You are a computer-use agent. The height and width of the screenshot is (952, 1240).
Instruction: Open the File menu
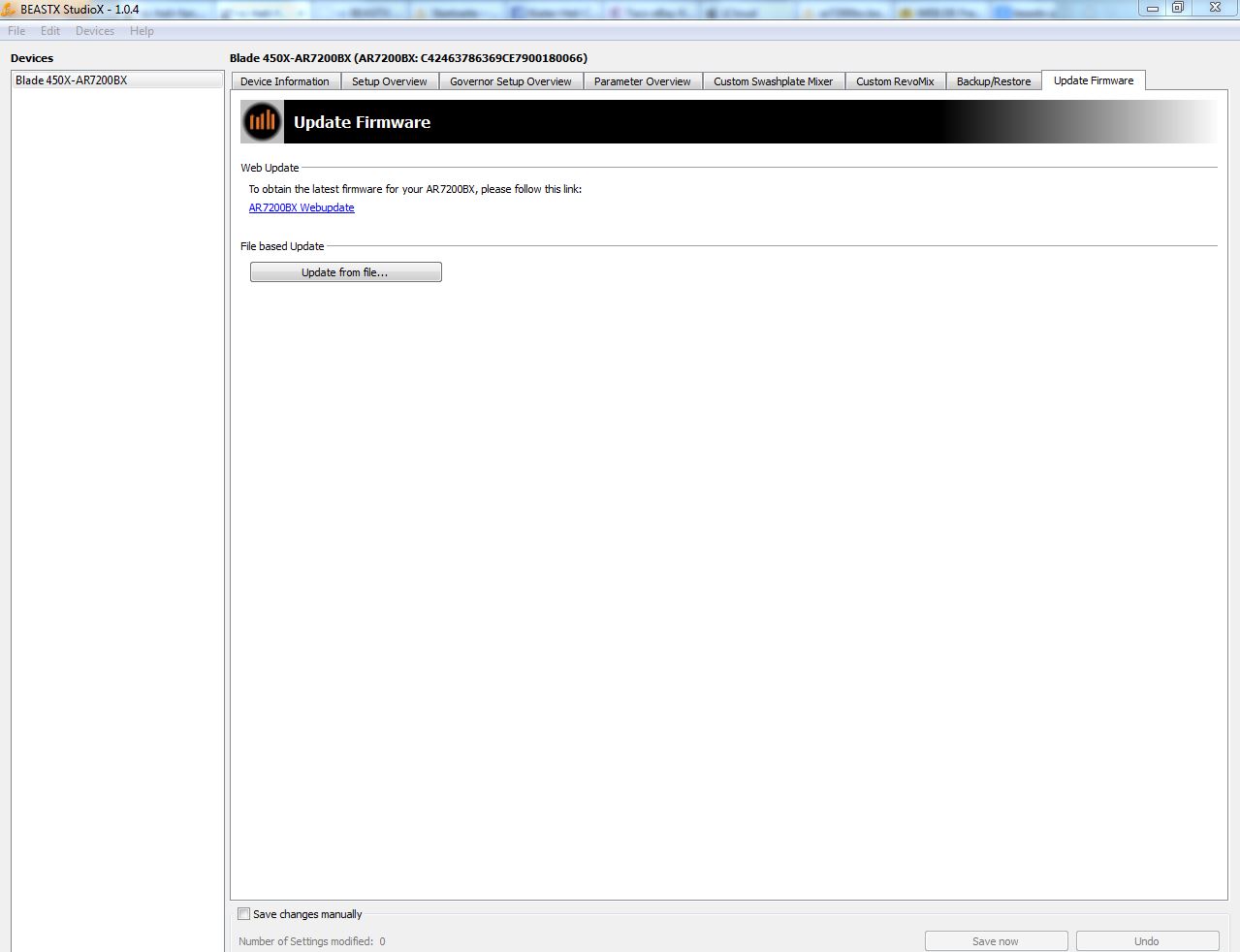point(16,31)
